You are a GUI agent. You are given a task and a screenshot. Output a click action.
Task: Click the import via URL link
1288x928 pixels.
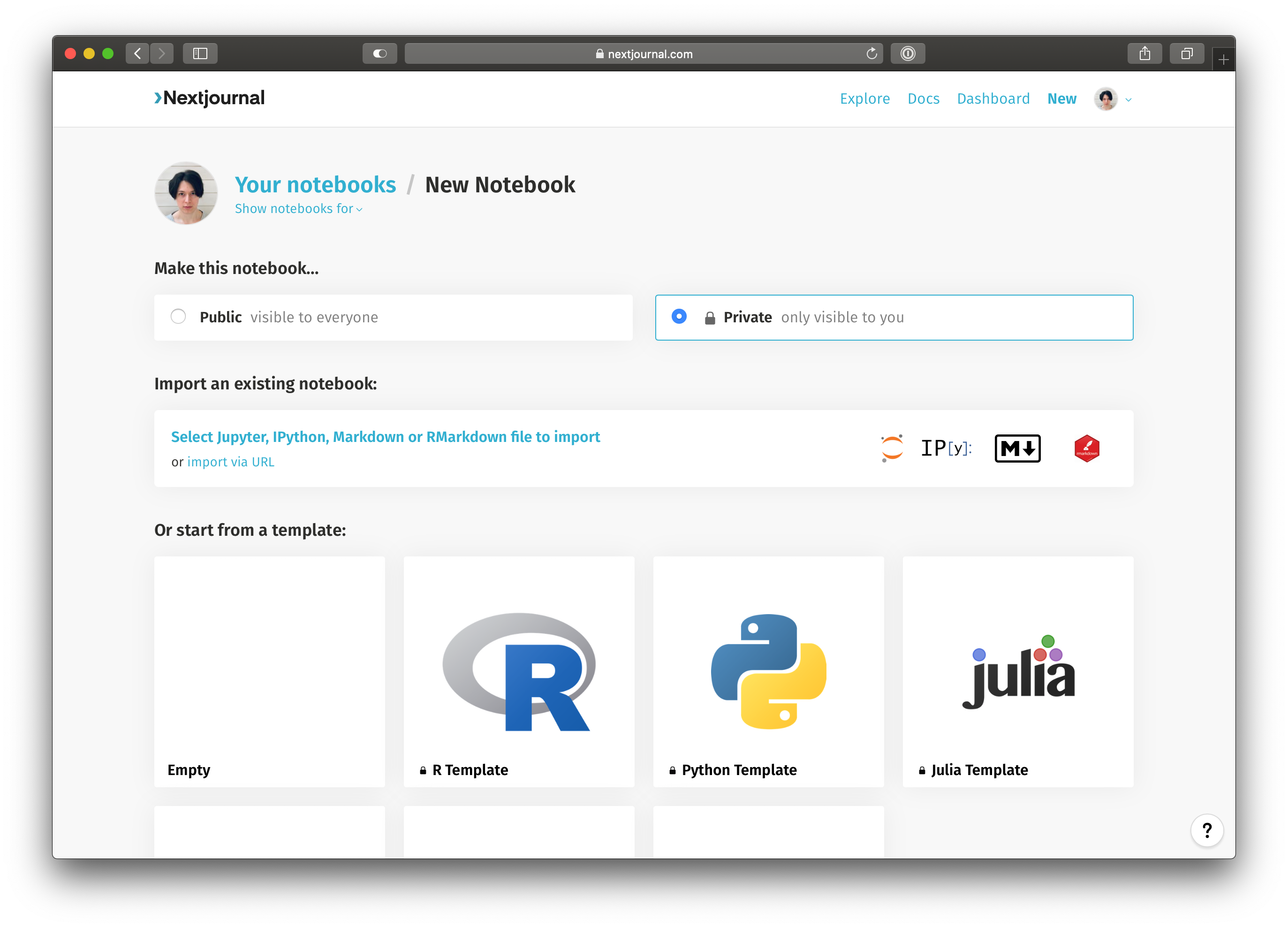(231, 462)
